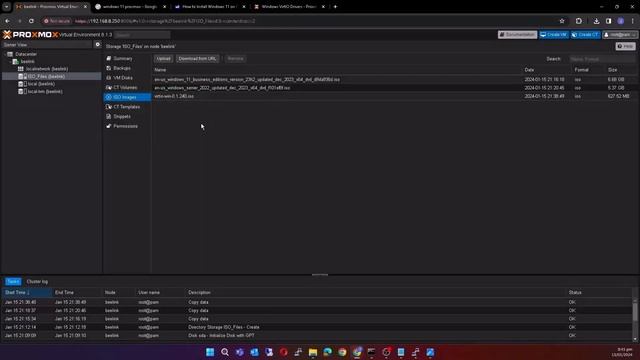Click Create VM button
This screenshot has width=640, height=360.
pyautogui.click(x=553, y=35)
